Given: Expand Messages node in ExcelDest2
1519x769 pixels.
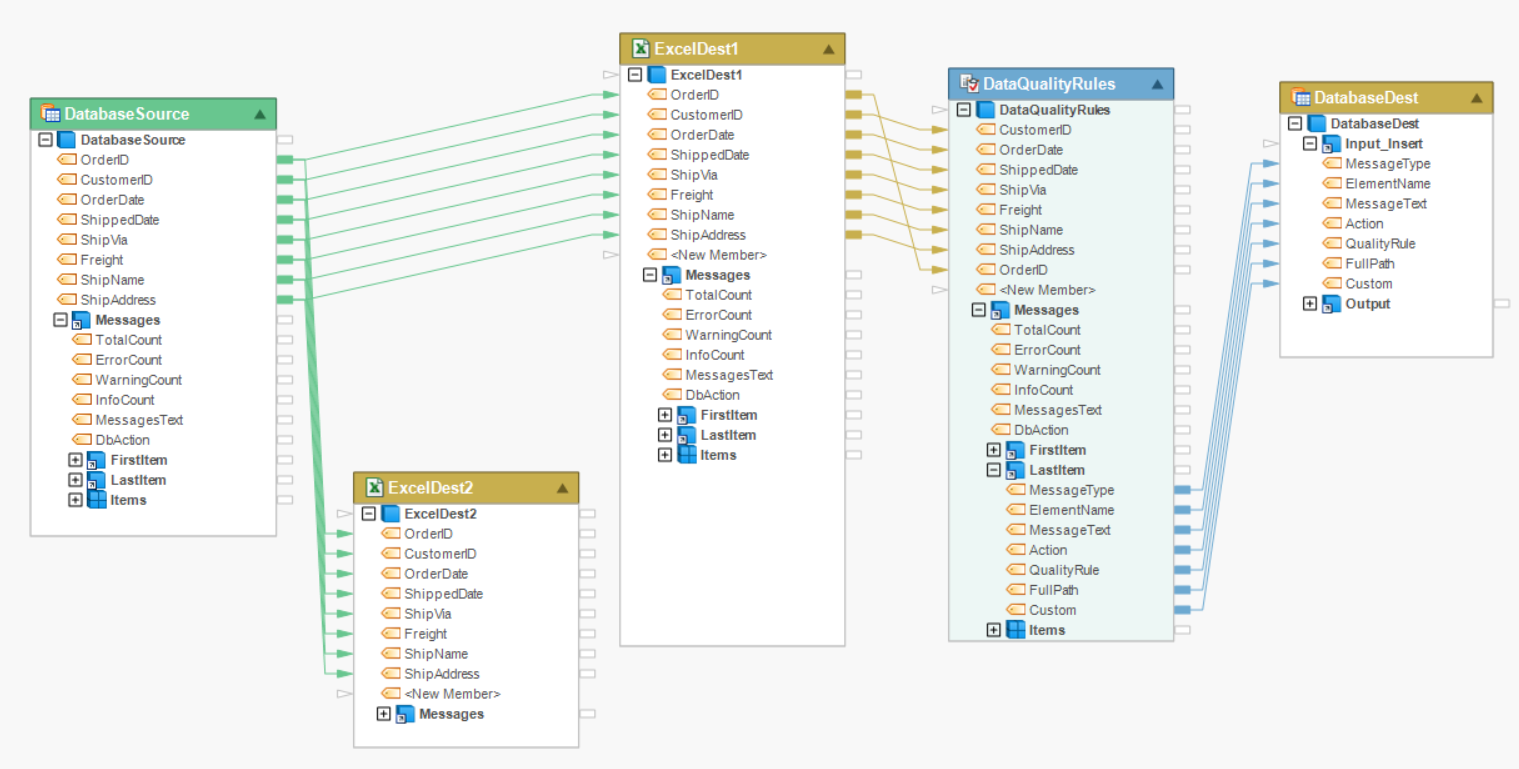Looking at the screenshot, I should pyautogui.click(x=383, y=714).
